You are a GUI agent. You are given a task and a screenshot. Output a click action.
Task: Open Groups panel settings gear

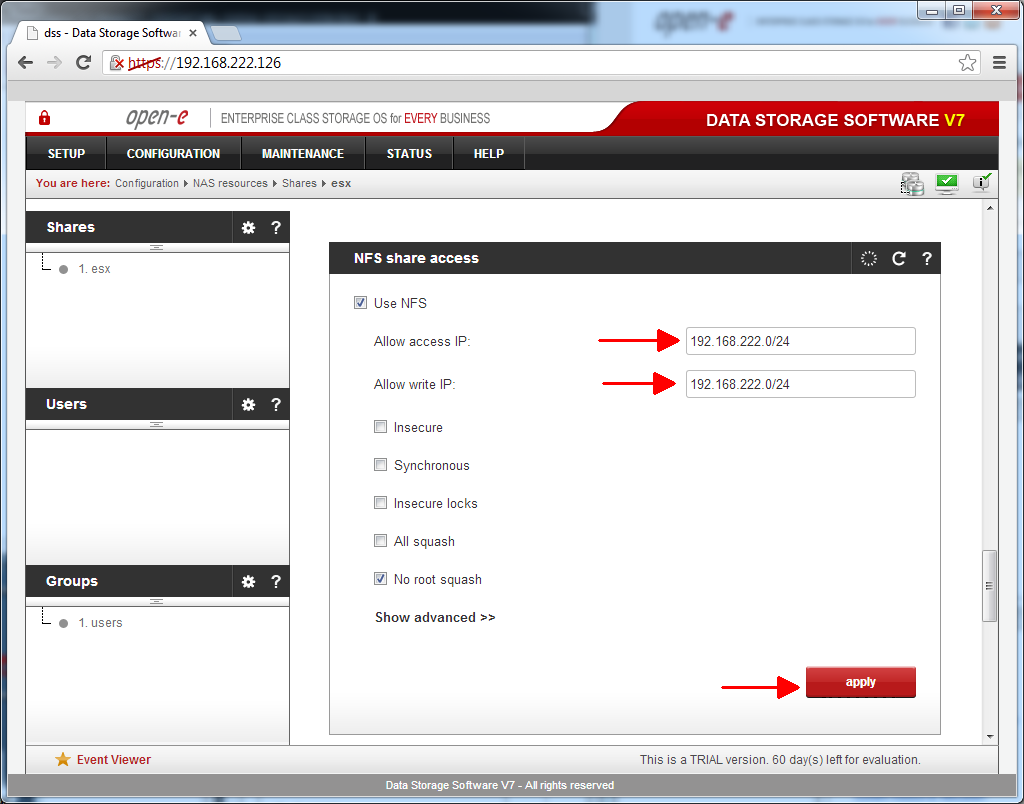click(x=248, y=581)
